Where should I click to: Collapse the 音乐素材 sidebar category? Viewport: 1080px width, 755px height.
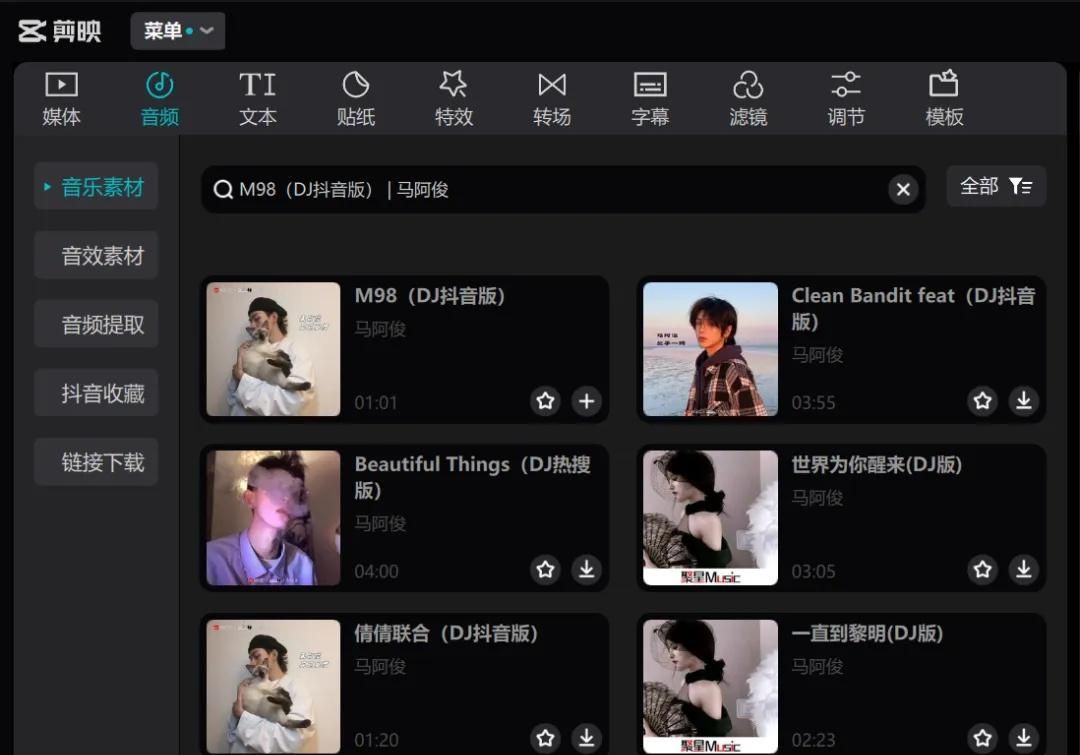[x=96, y=187]
